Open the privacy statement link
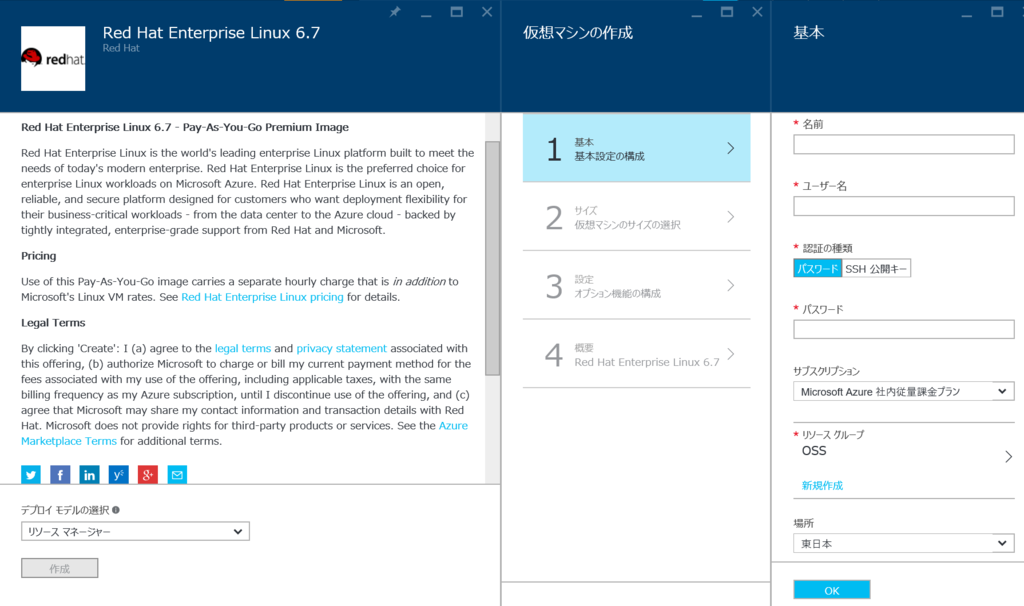1024x606 pixels. click(341, 349)
